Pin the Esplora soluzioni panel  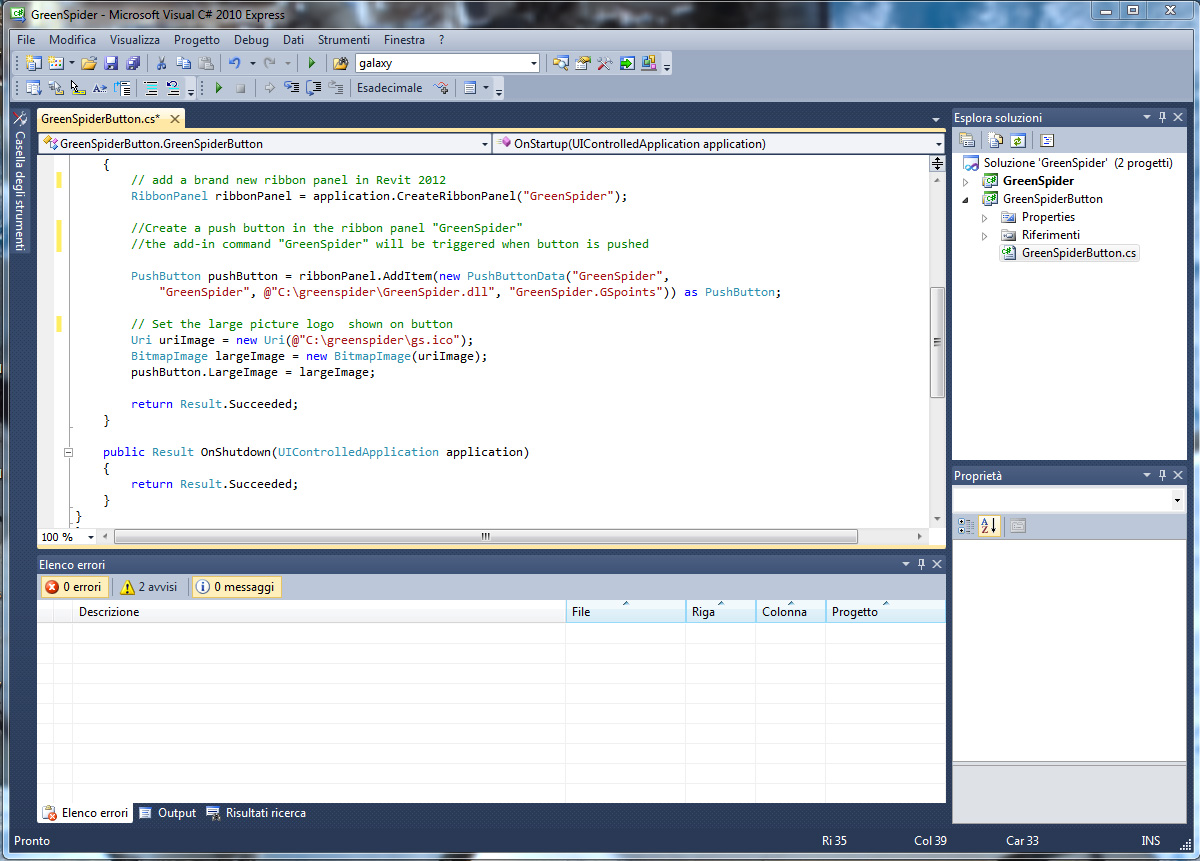click(1163, 117)
